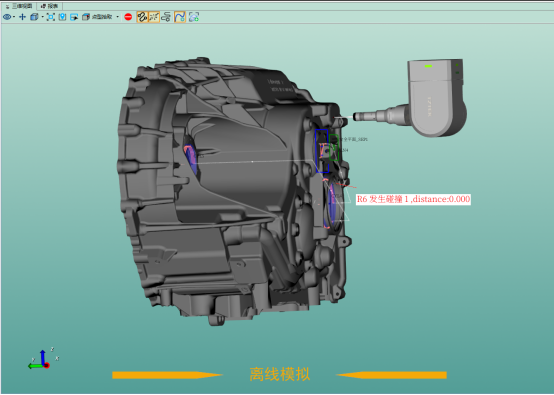Screen dimensions: 554x395
Task: Click the R6 collision distance warning label
Action: pyautogui.click(x=413, y=199)
